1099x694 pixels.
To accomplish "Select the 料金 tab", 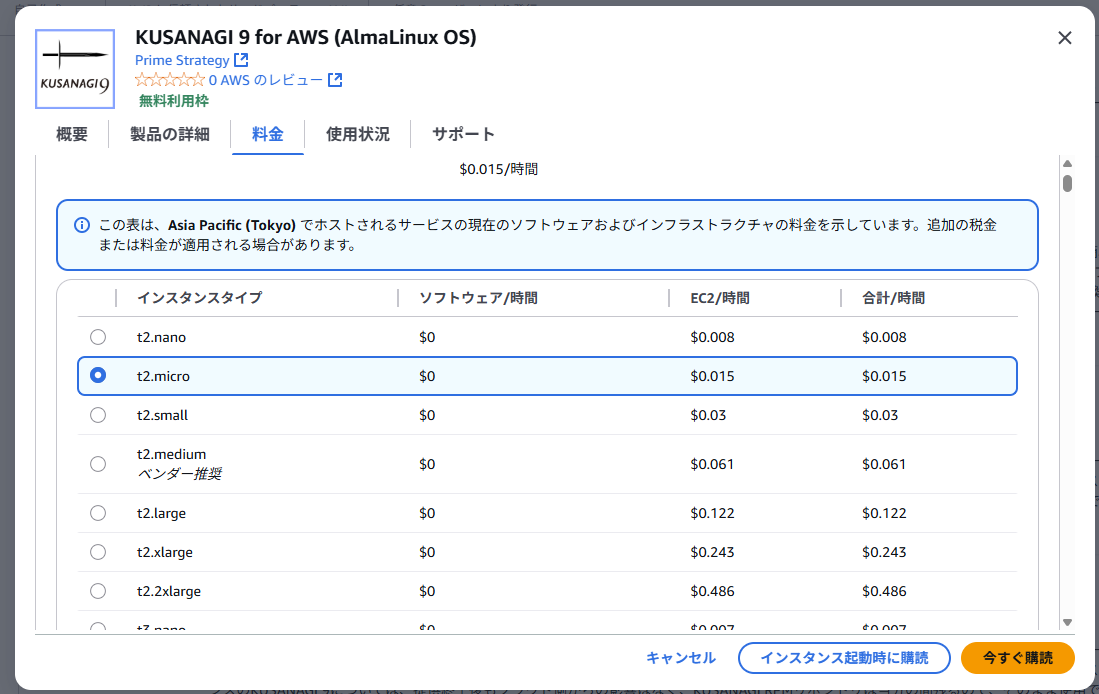I will pyautogui.click(x=268, y=134).
